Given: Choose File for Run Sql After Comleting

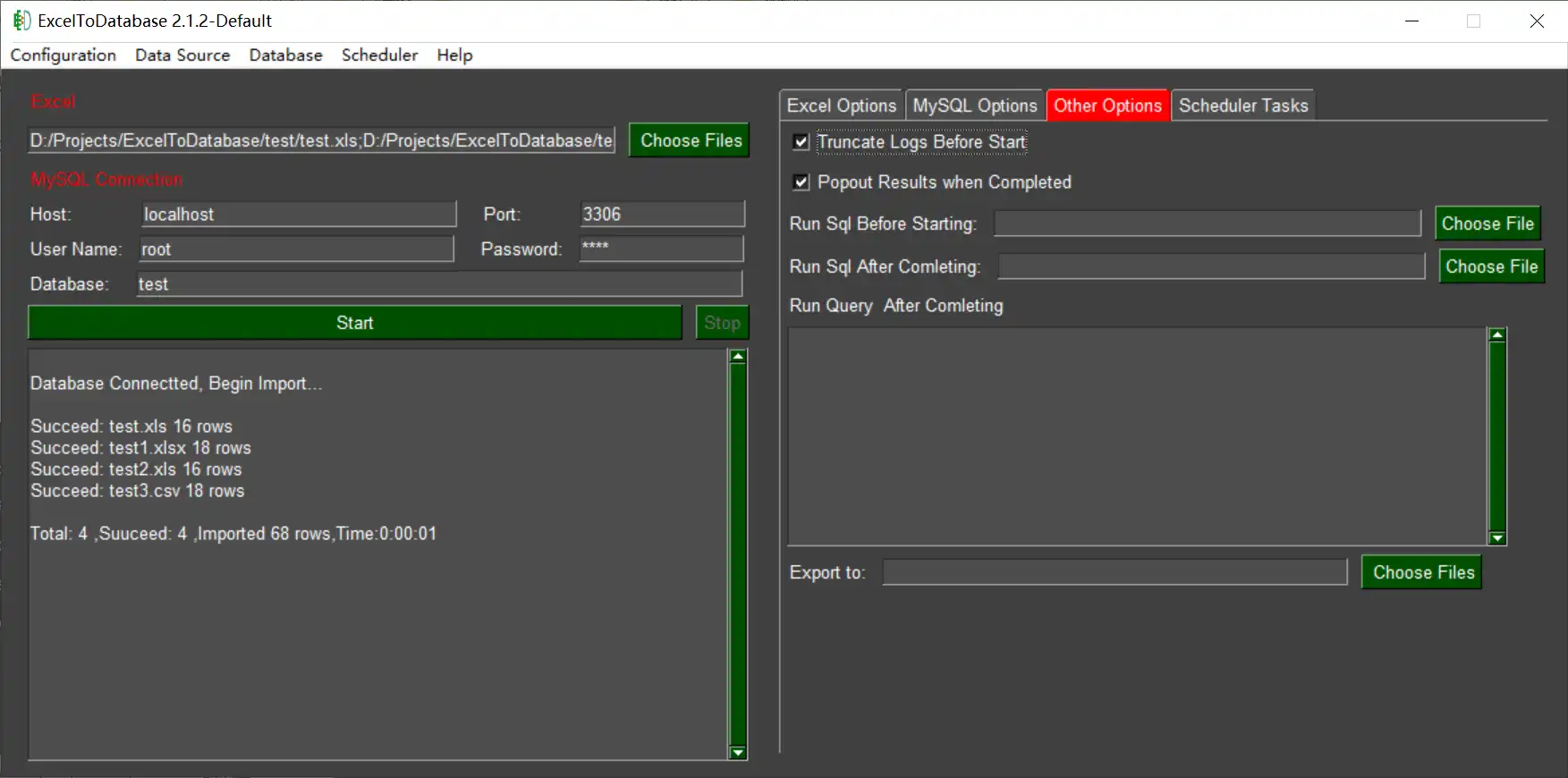Looking at the screenshot, I should pyautogui.click(x=1492, y=266).
